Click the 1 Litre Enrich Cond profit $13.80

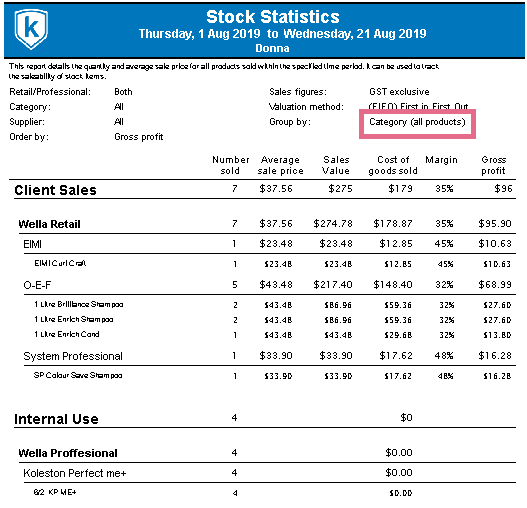pyautogui.click(x=497, y=335)
